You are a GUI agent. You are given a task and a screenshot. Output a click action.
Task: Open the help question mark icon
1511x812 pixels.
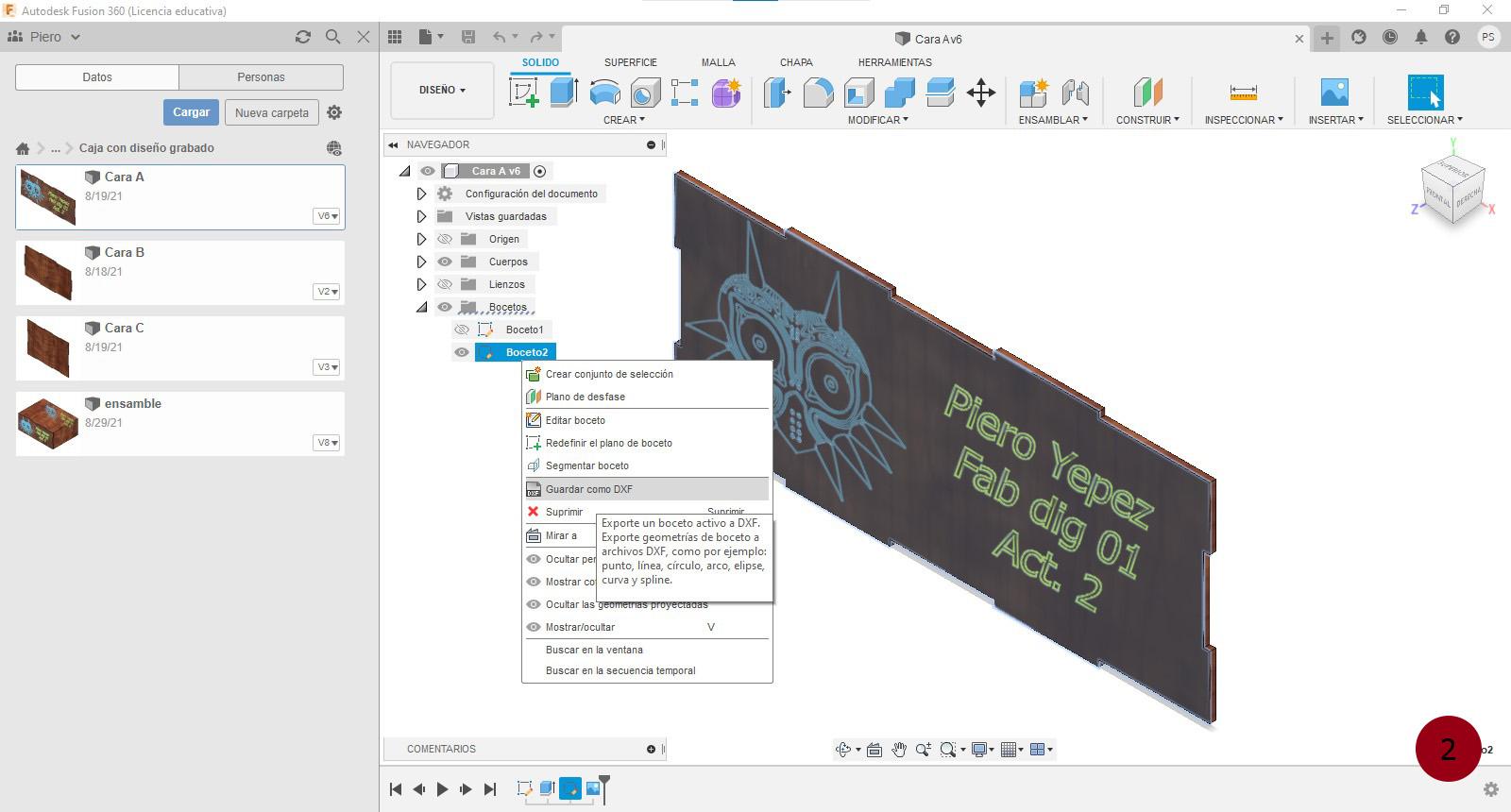(1452, 37)
